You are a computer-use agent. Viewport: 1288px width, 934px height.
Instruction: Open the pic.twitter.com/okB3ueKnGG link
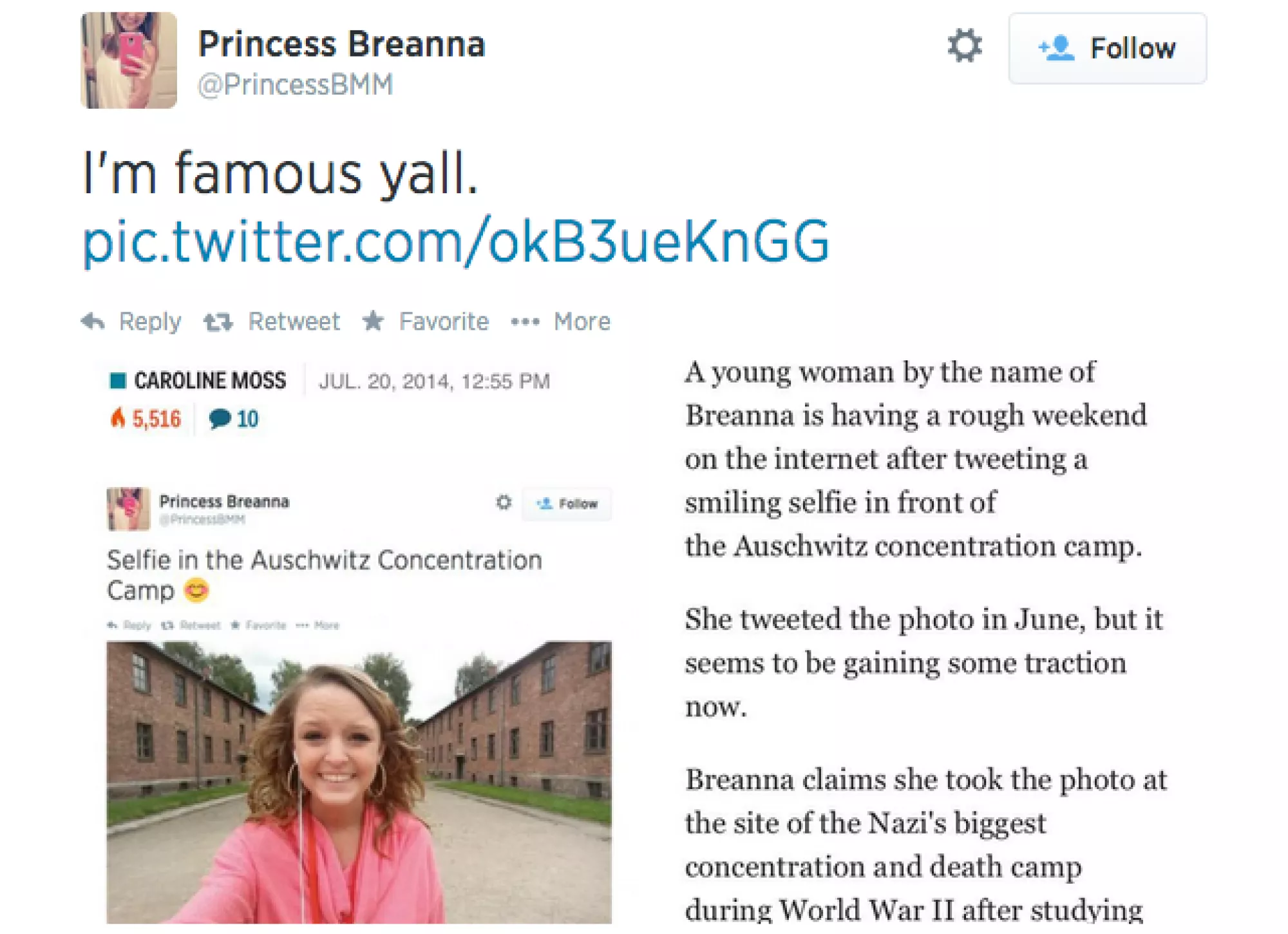point(456,242)
